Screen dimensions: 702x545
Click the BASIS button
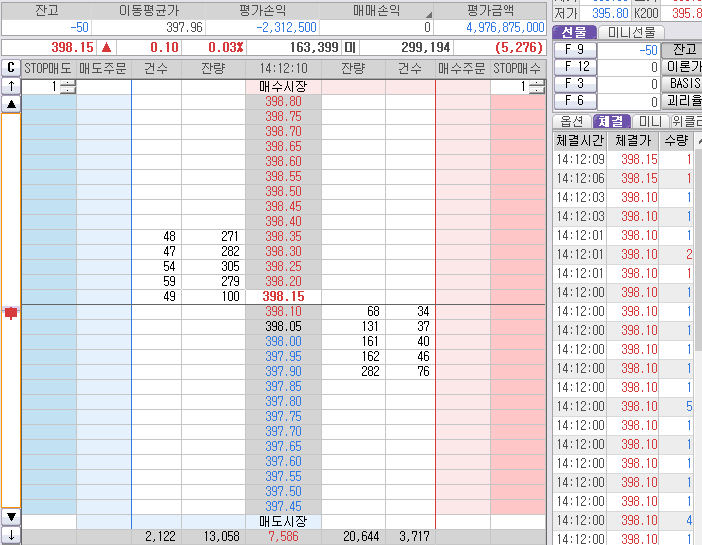[682, 84]
